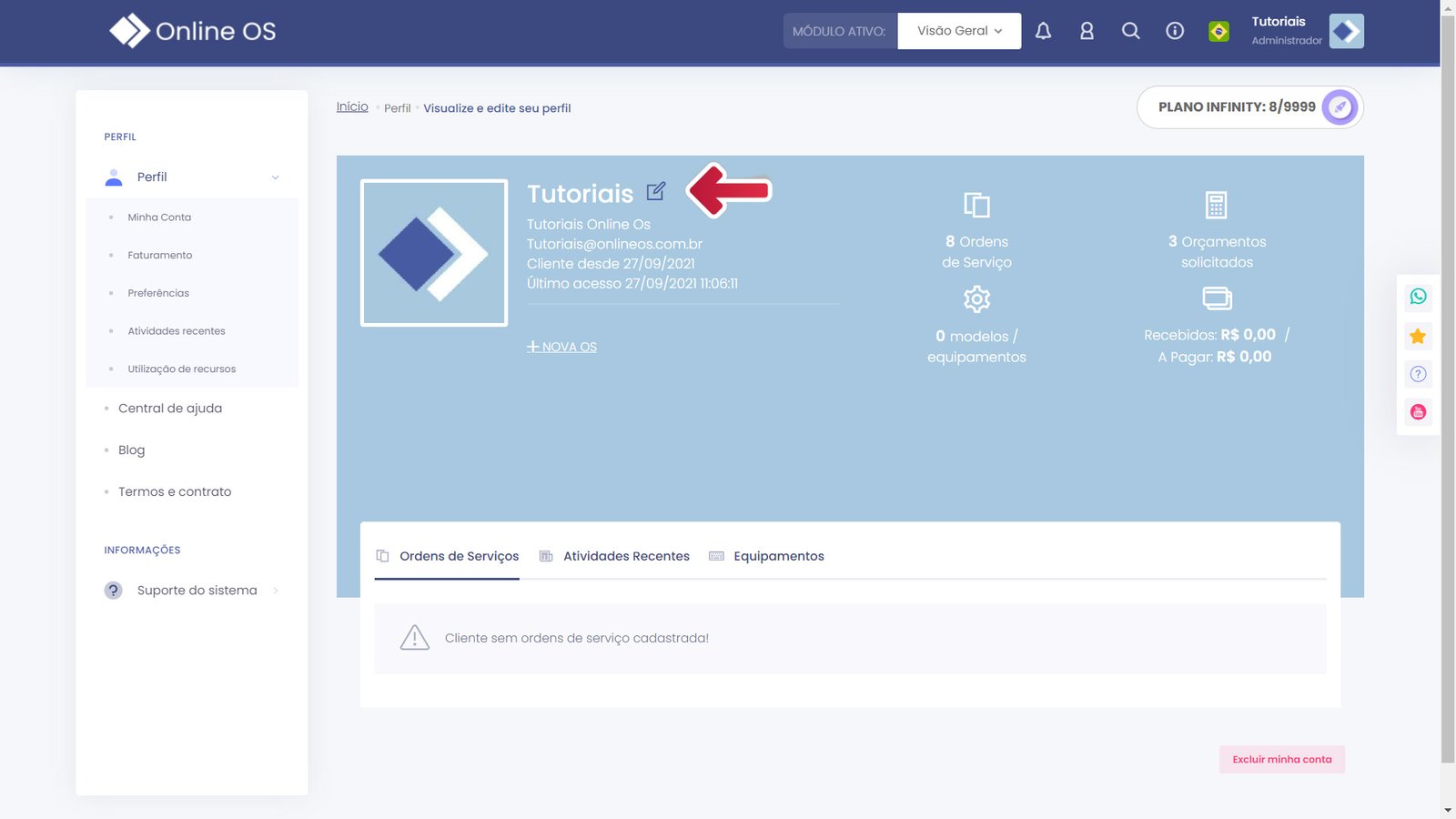
Task: Click the 0 modelos / equipamentos text
Action: pos(976,347)
